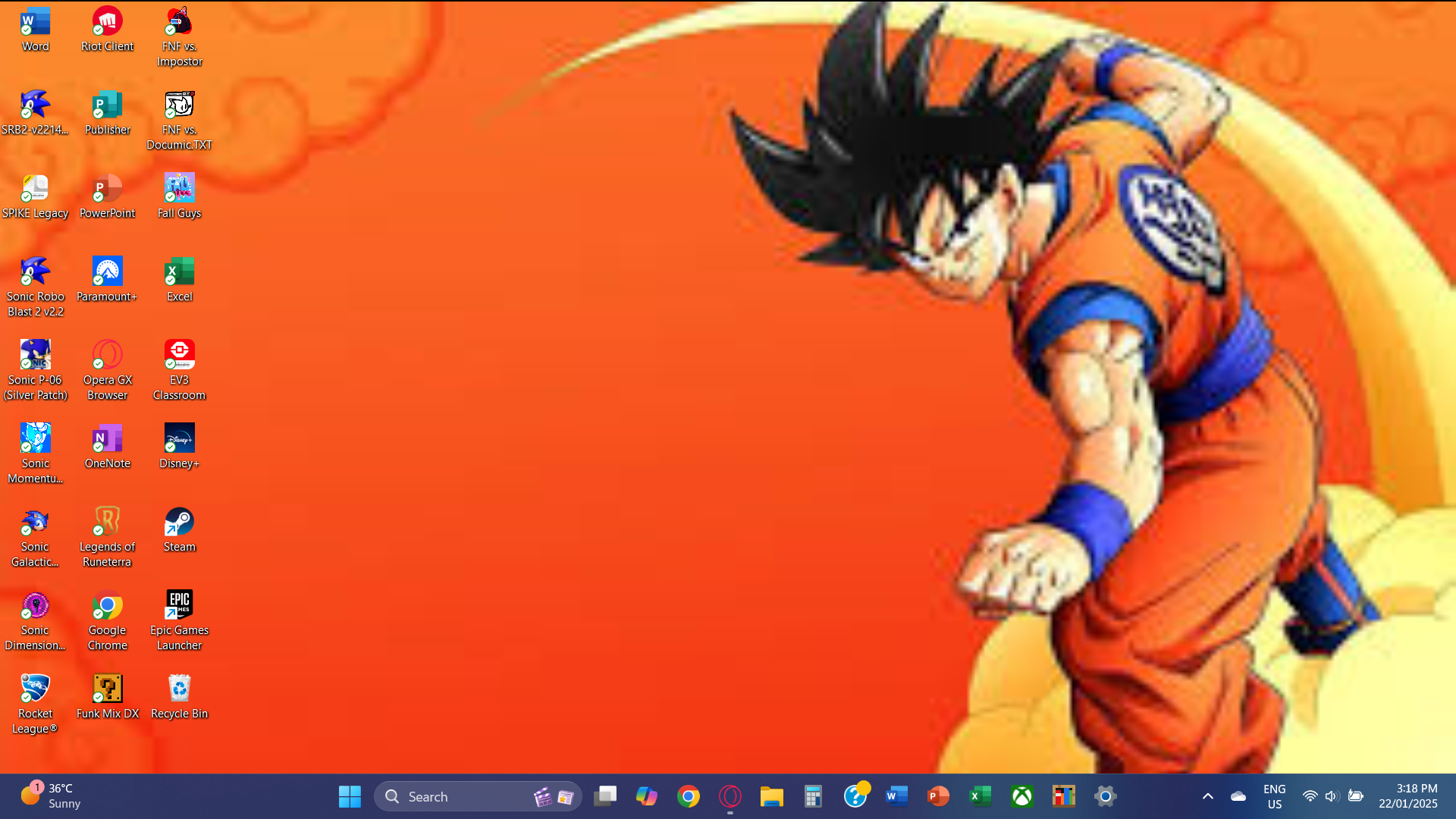Screen dimensions: 1456x819
Task: Select the Steam desktop shortcut
Action: tap(179, 531)
